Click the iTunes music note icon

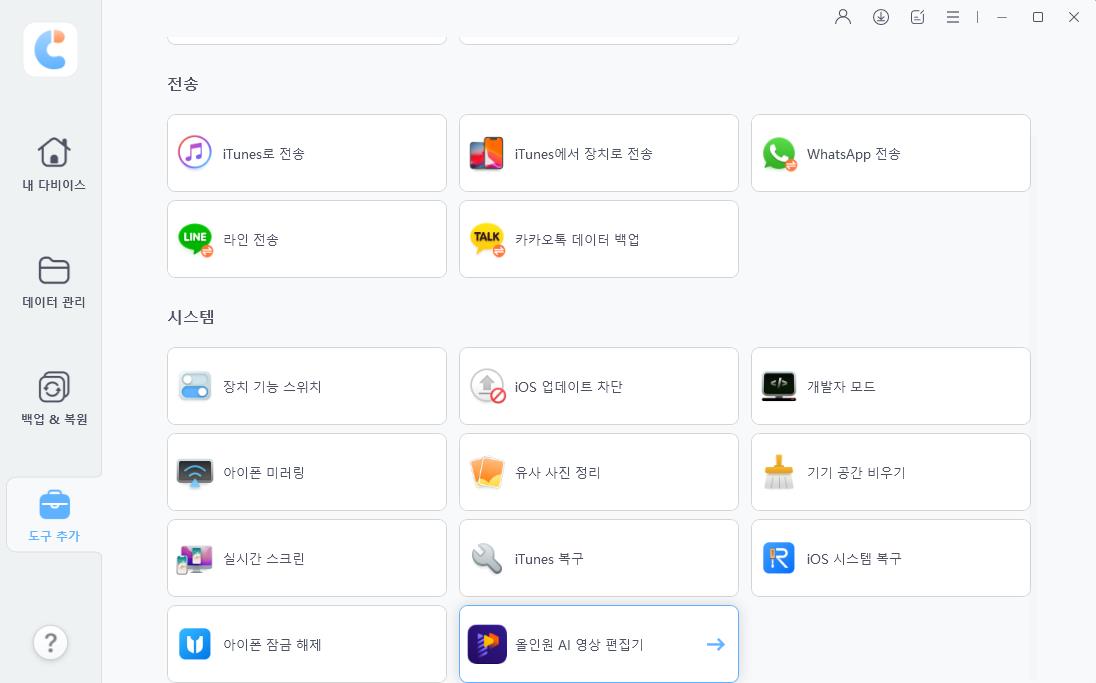[195, 153]
